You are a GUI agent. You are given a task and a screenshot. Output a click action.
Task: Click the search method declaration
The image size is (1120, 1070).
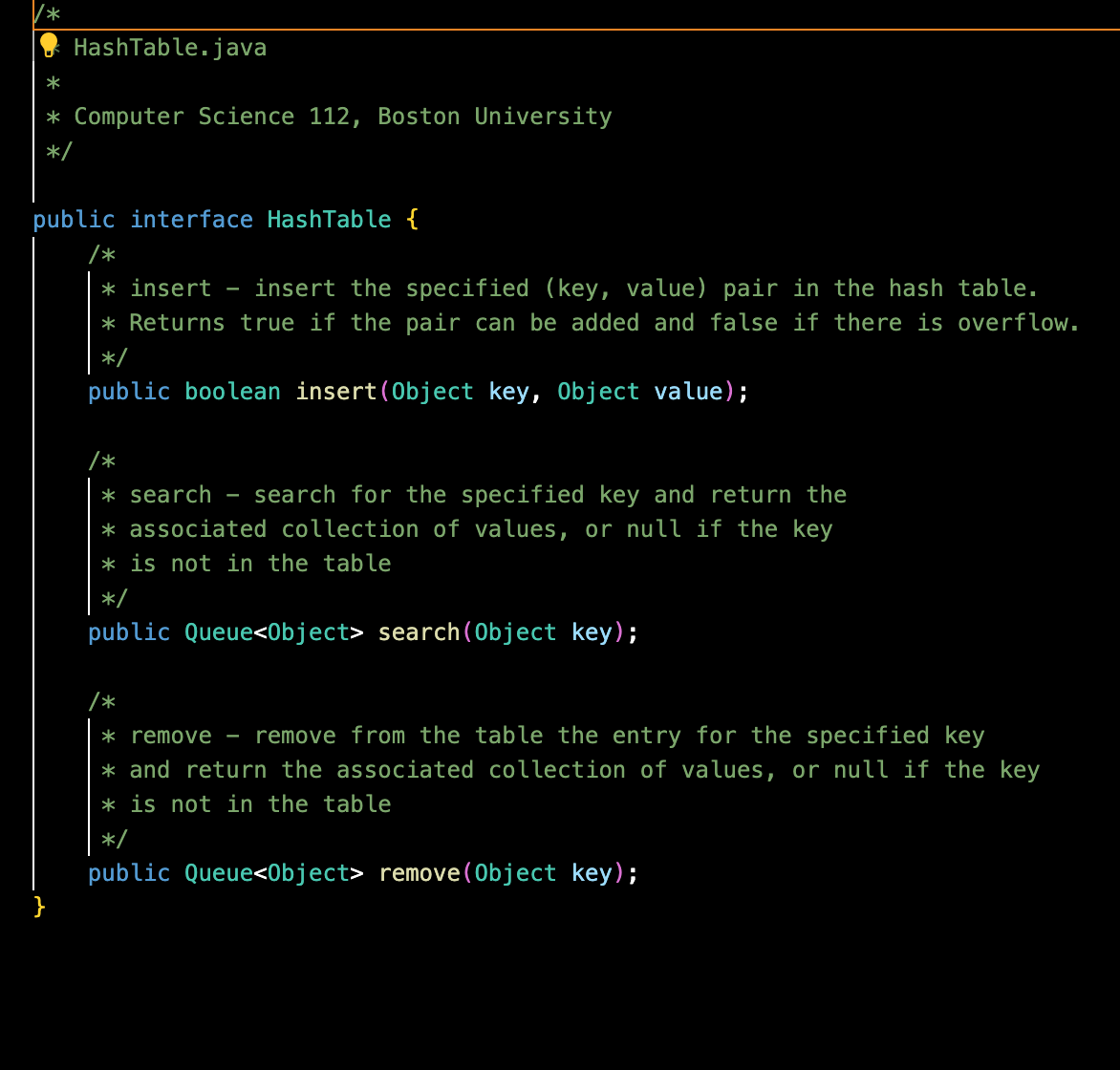[x=418, y=631]
